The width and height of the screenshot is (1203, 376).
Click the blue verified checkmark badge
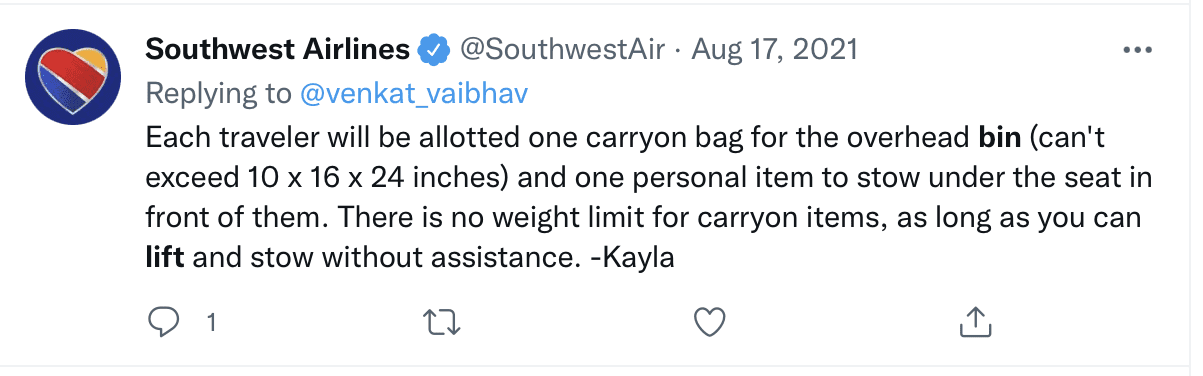(433, 49)
